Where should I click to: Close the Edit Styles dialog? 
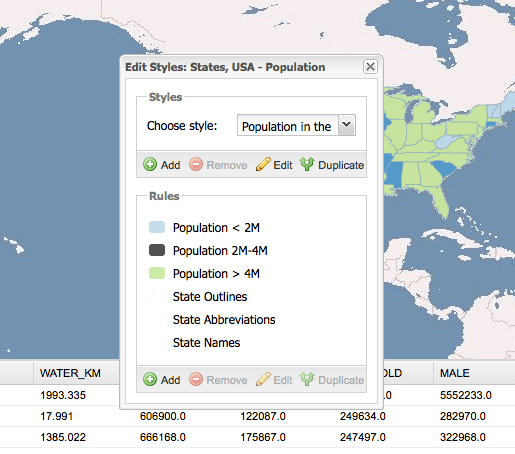pos(370,67)
